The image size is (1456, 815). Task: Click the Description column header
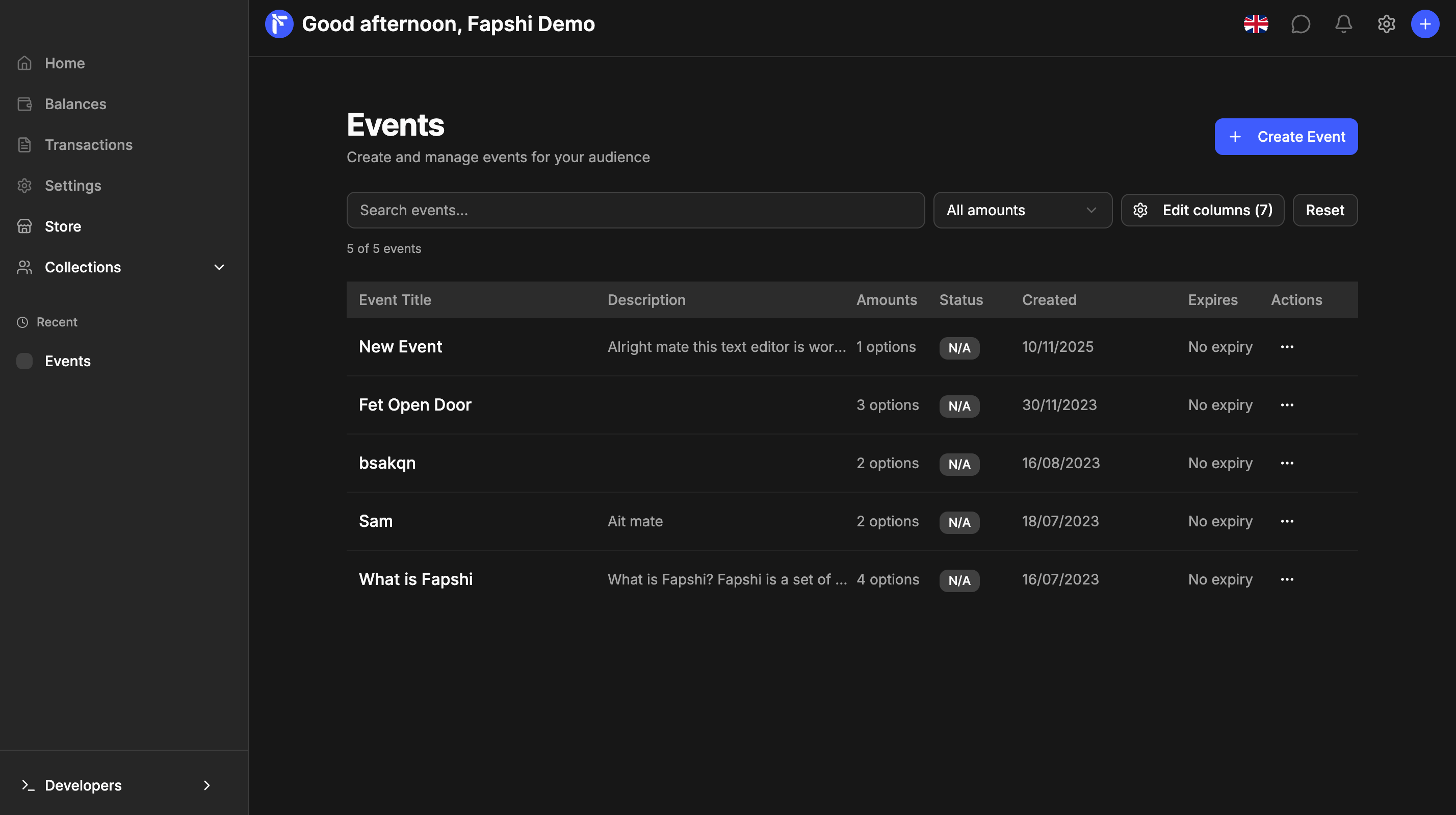[x=646, y=300]
